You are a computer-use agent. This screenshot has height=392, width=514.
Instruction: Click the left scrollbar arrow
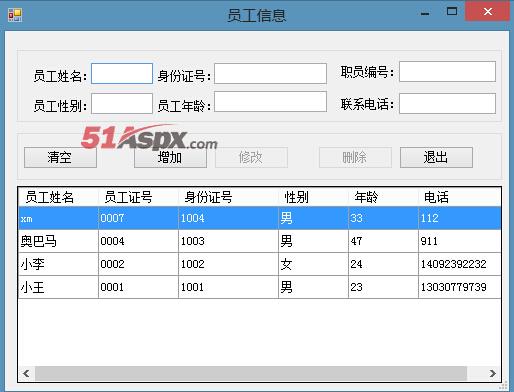(x=26, y=373)
